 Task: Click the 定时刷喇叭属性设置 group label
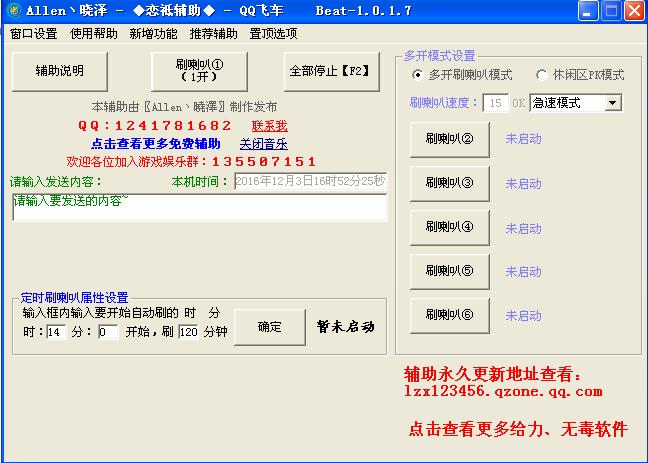coord(74,298)
